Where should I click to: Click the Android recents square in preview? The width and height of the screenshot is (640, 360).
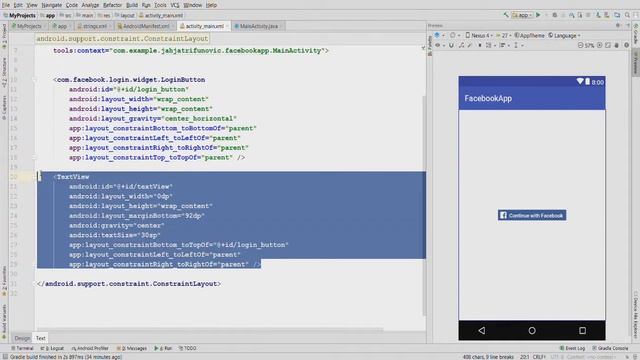click(582, 330)
